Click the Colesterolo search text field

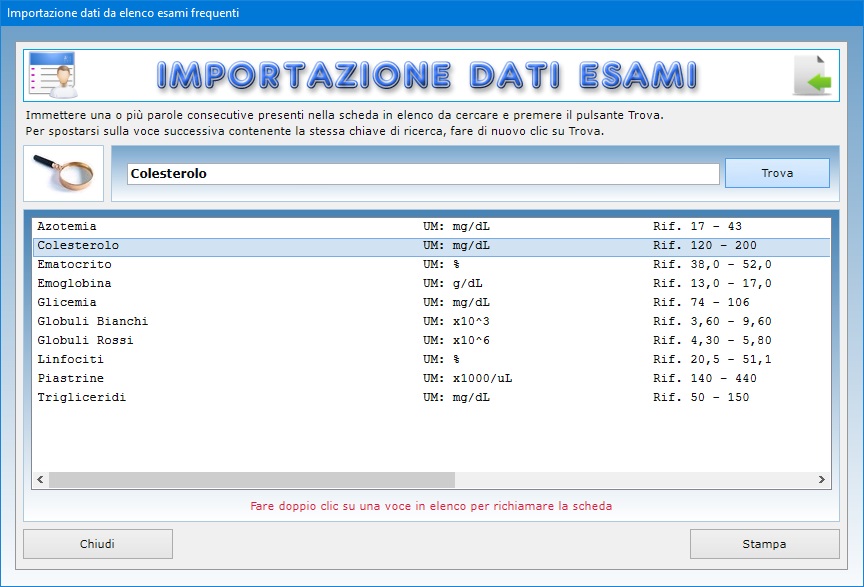(x=422, y=174)
